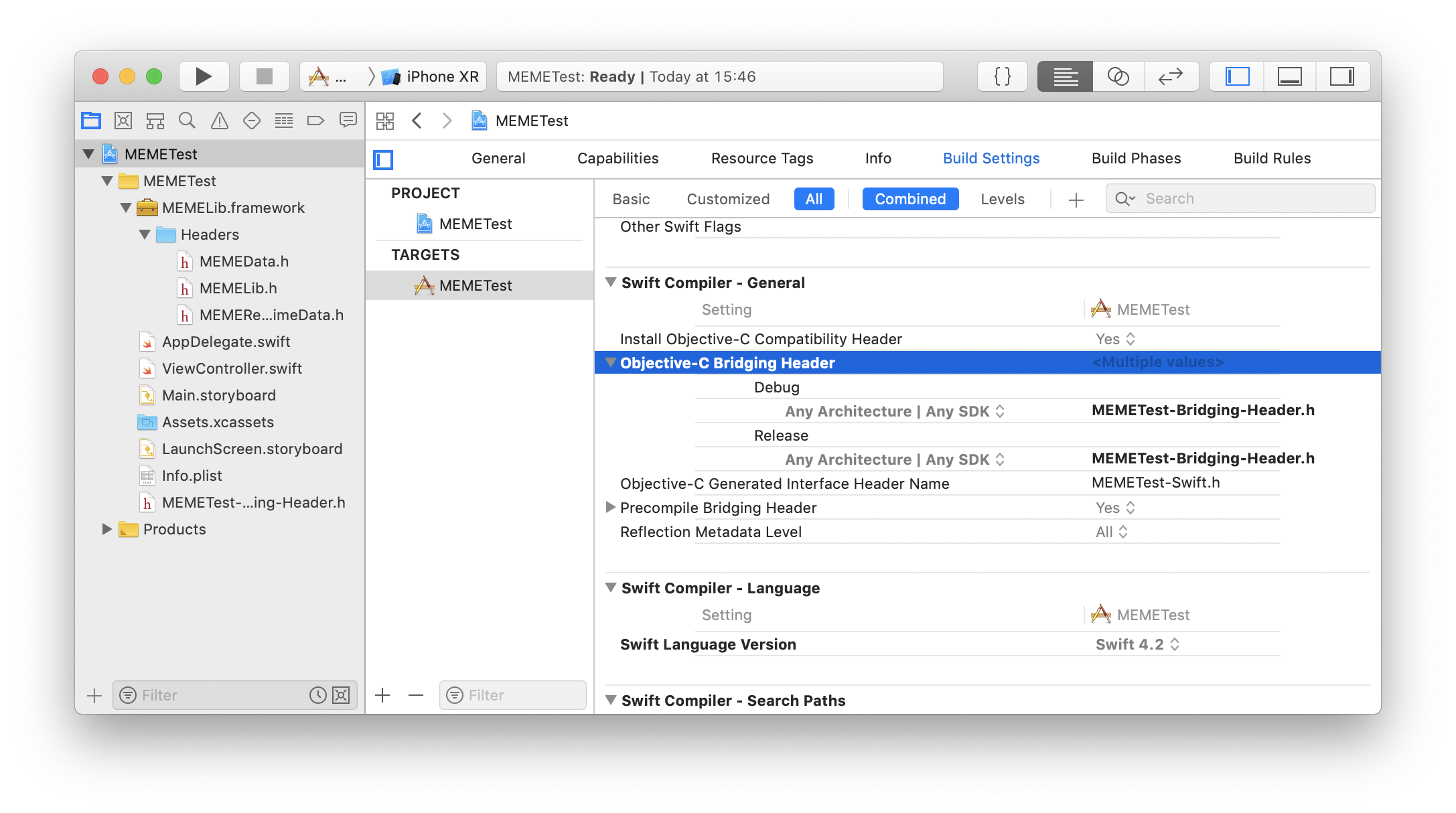Screen dimensions: 1456x813
Task: Open the Find navigator (magnifier icon)
Action: click(x=187, y=121)
